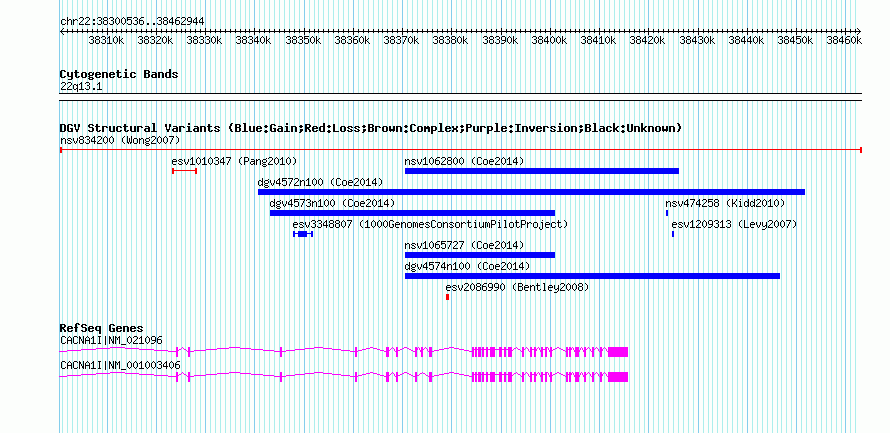Click the blue esv3348807 gain glyph
This screenshot has height=433, width=890.
click(303, 234)
